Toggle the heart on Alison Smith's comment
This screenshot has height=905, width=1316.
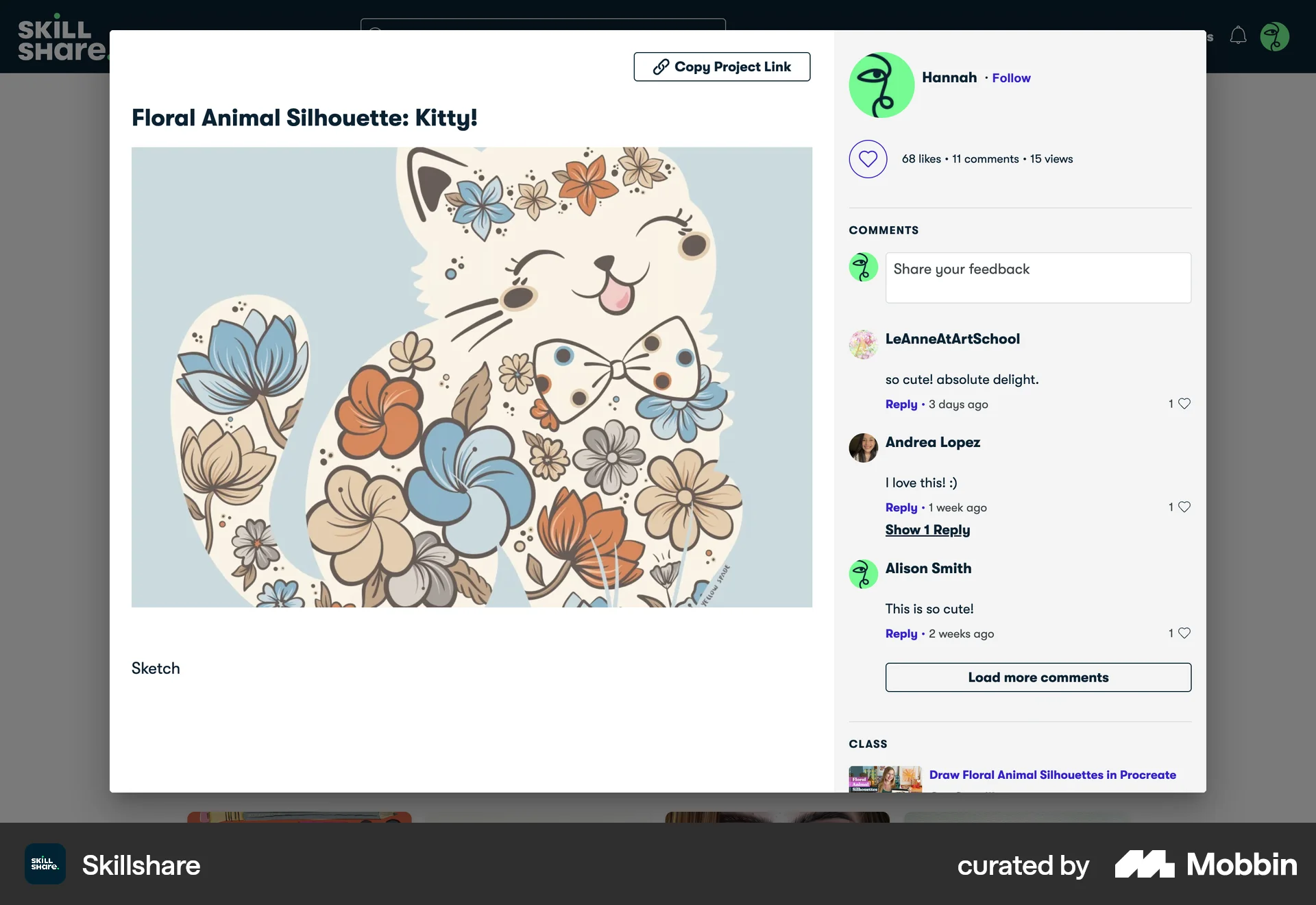(x=1184, y=633)
